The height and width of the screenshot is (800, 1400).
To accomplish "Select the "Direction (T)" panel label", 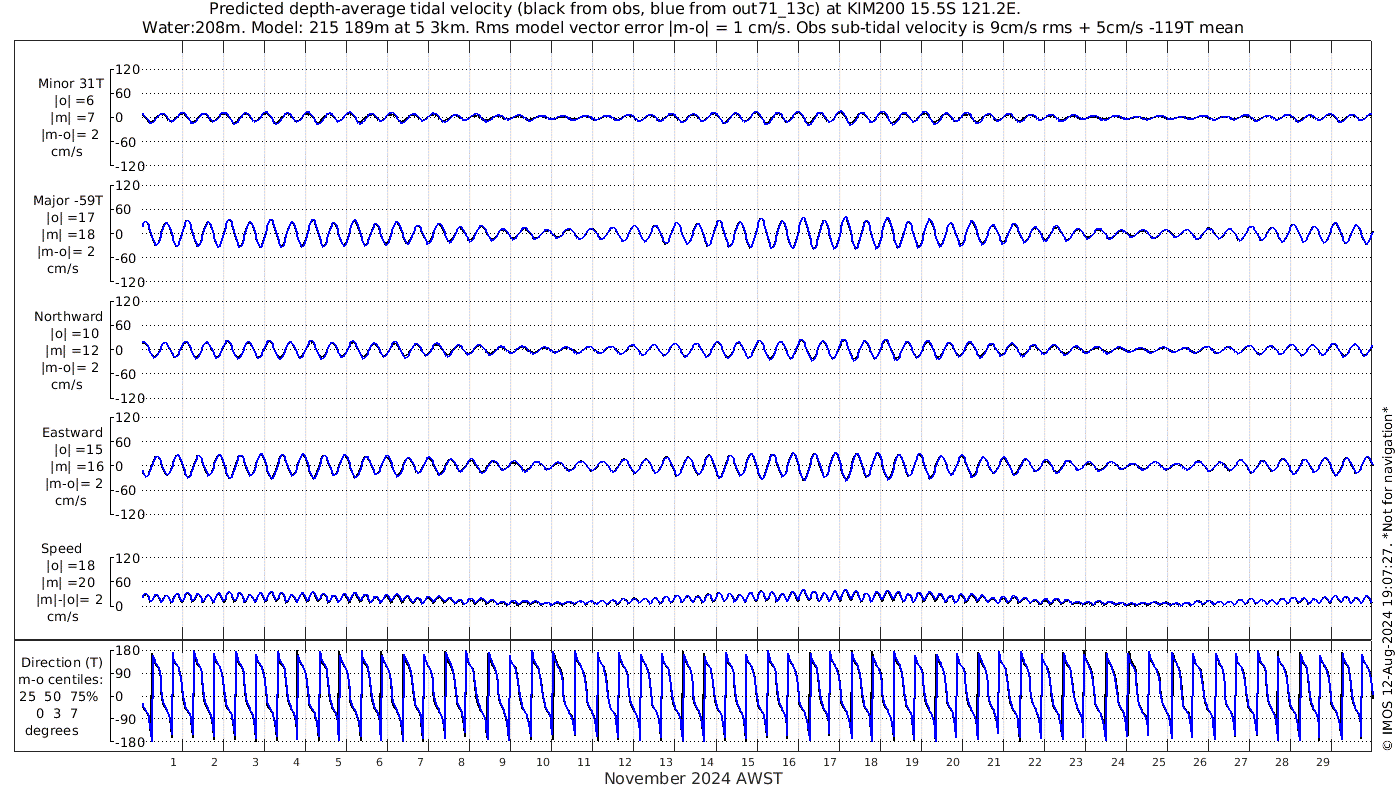I will pos(62,662).
